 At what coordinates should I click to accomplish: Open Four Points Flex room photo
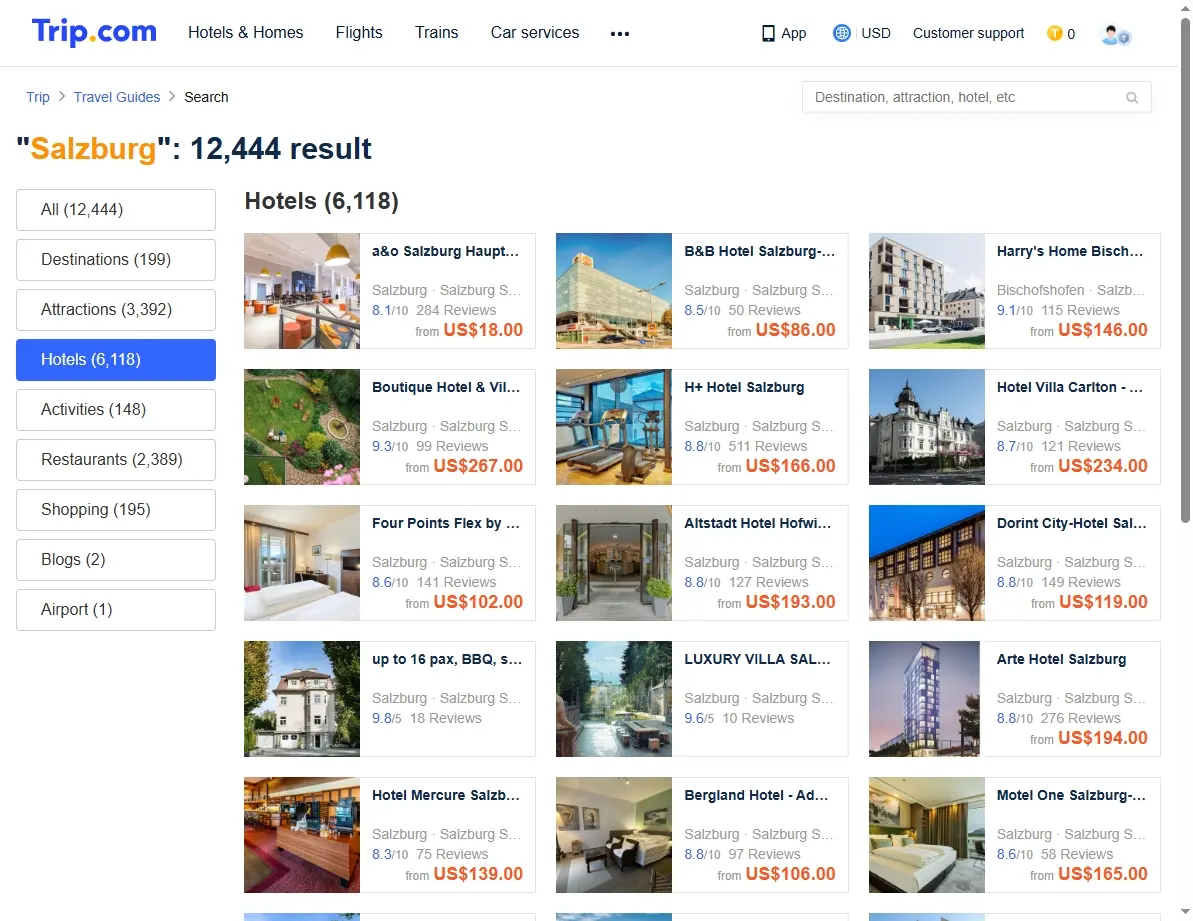[302, 563]
